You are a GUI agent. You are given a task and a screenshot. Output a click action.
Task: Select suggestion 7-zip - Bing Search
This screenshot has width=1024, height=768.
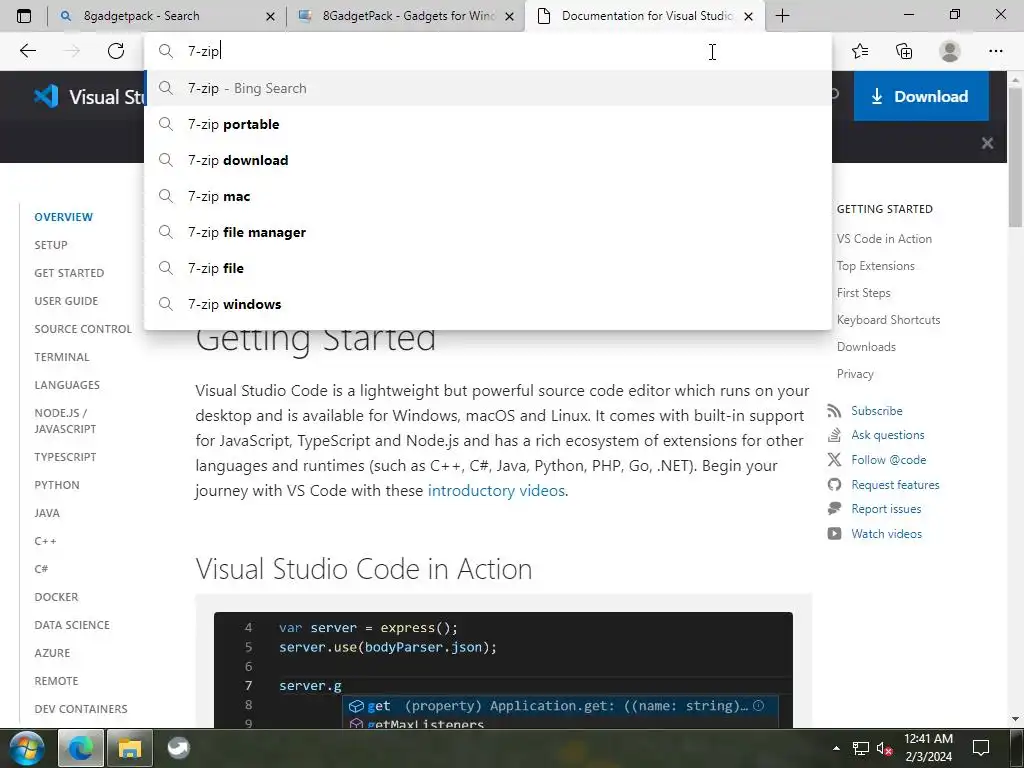[x=488, y=88]
